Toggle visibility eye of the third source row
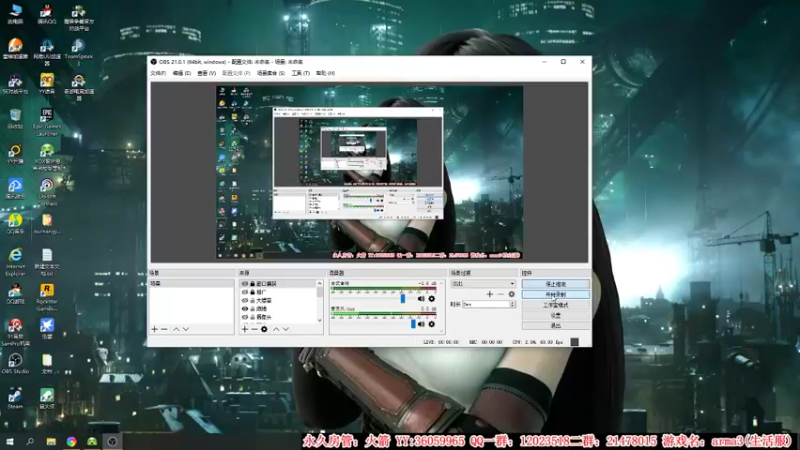This screenshot has height=450, width=800. (x=244, y=300)
